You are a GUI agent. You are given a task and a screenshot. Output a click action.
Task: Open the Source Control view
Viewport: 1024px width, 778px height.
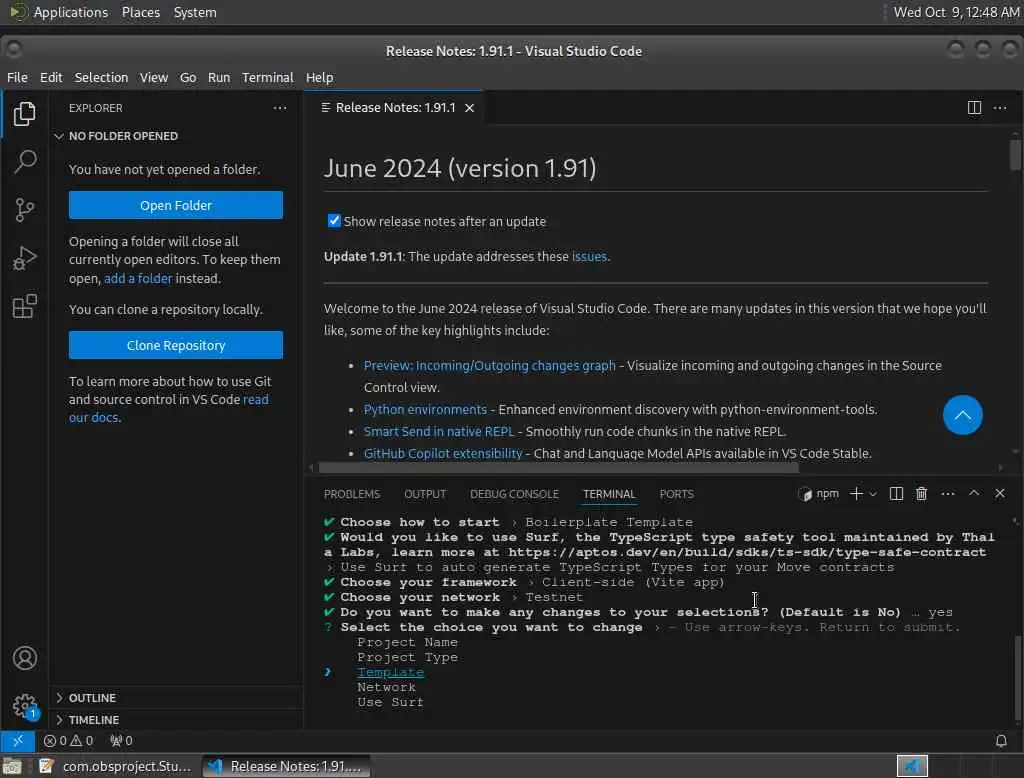point(24,210)
